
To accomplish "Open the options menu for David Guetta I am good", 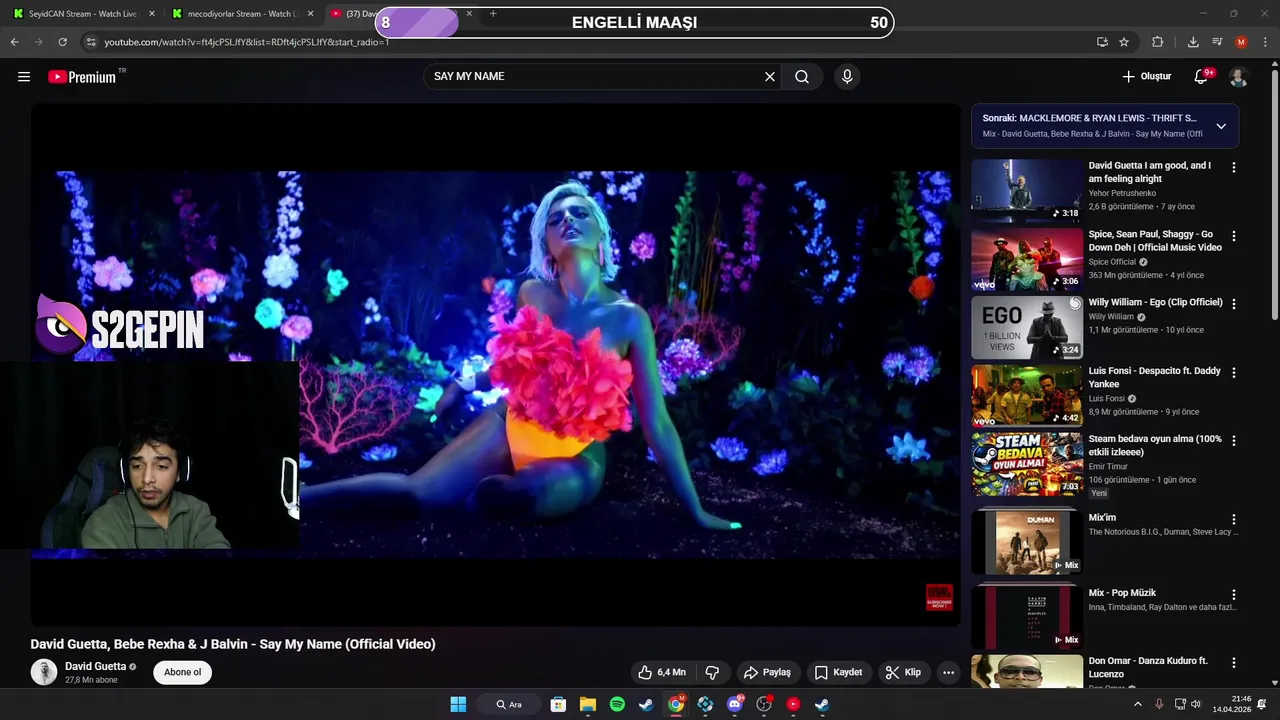I will click(x=1233, y=168).
